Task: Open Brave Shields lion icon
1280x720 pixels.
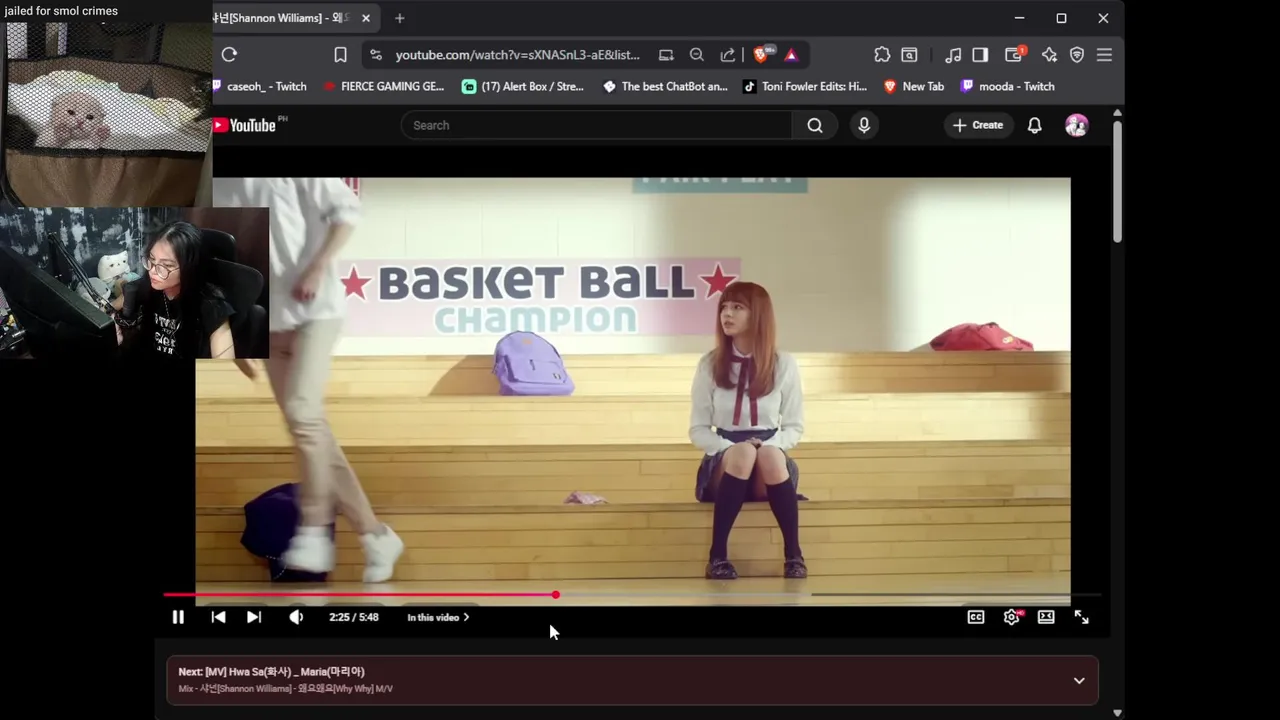Action: pos(762,55)
